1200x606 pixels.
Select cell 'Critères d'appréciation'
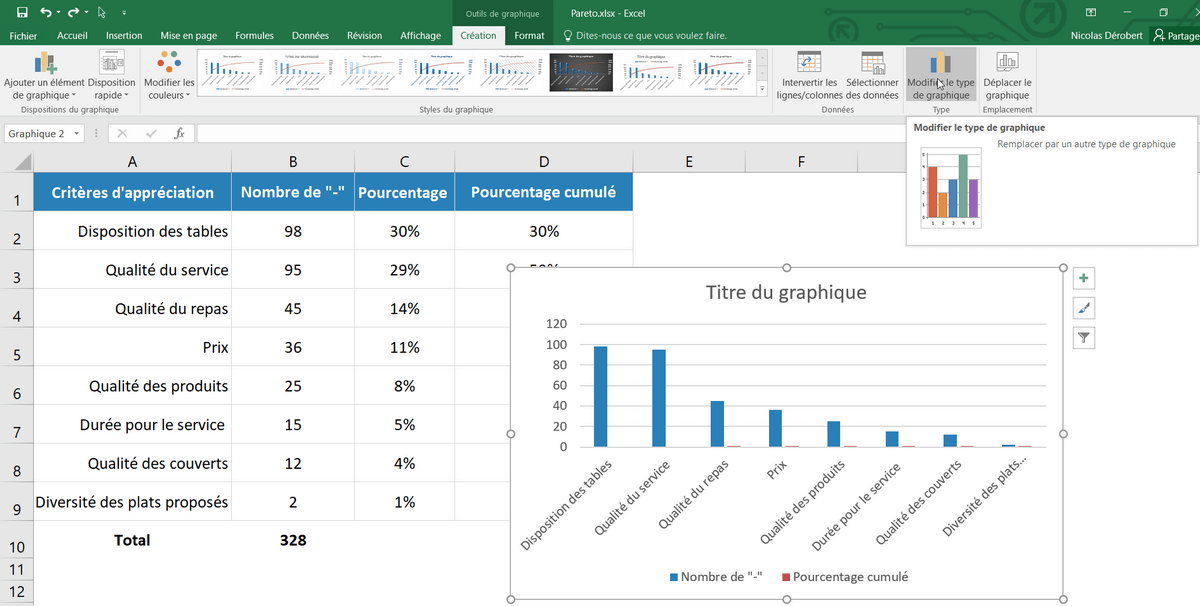pos(132,193)
